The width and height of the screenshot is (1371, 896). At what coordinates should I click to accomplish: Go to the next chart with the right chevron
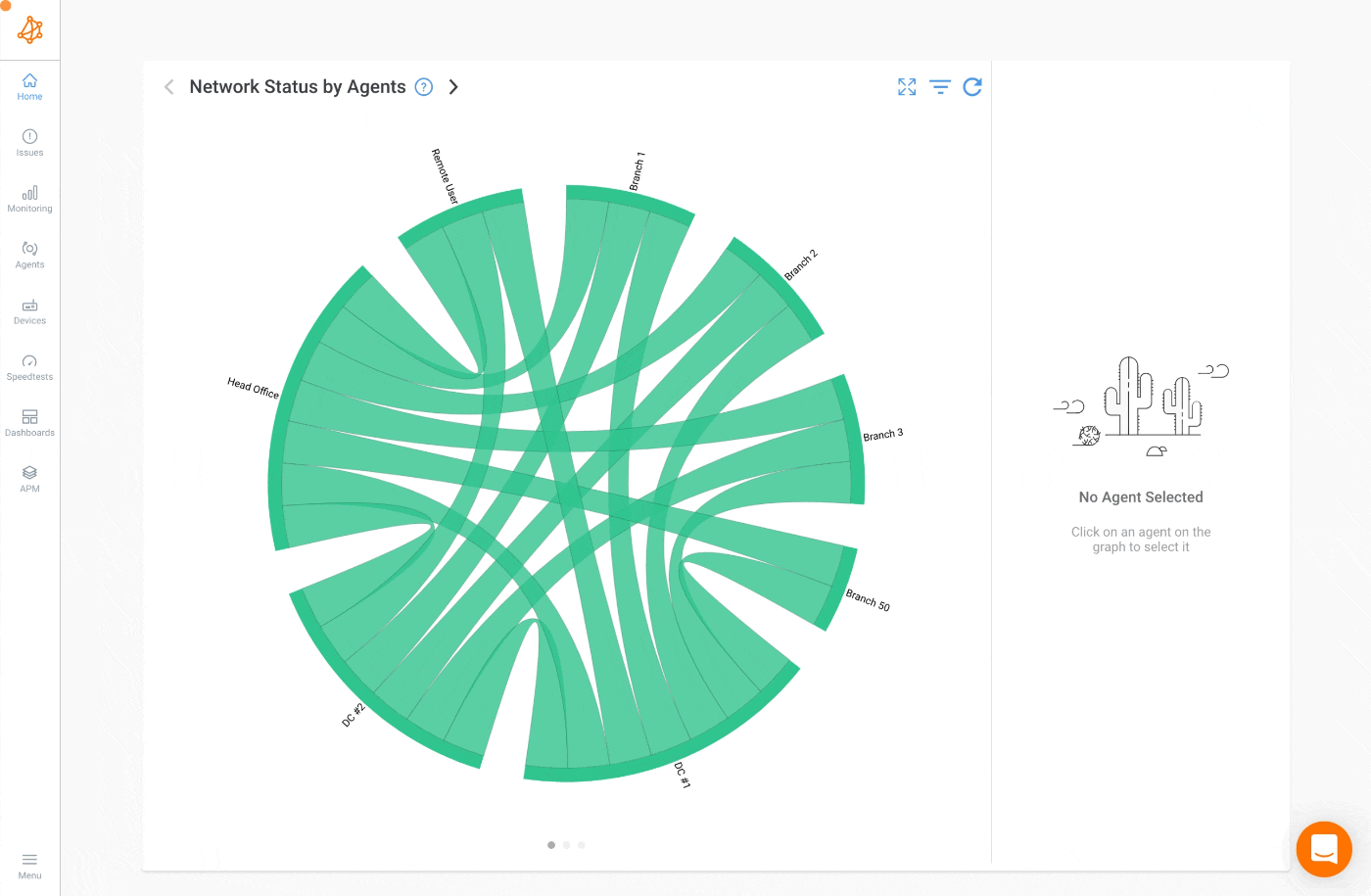(453, 87)
